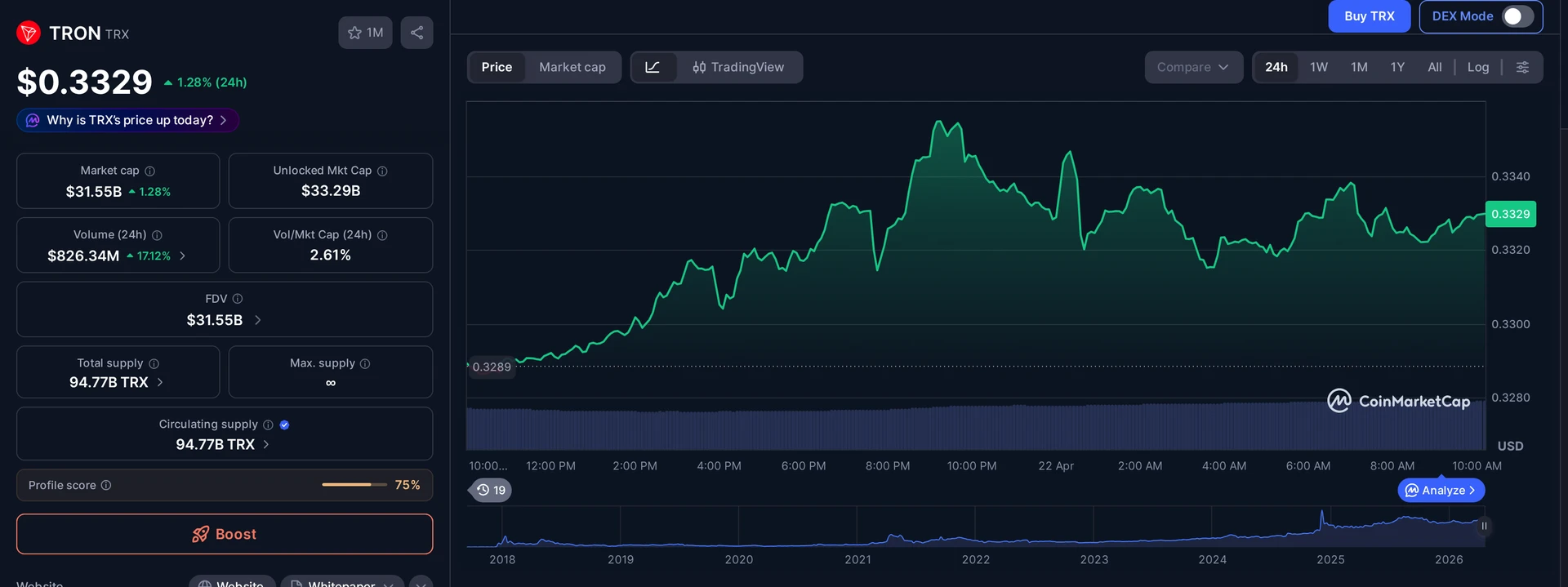Screen dimensions: 1568x587
Task: Click the 2025 label in the year axis
Action: click(x=1330, y=559)
